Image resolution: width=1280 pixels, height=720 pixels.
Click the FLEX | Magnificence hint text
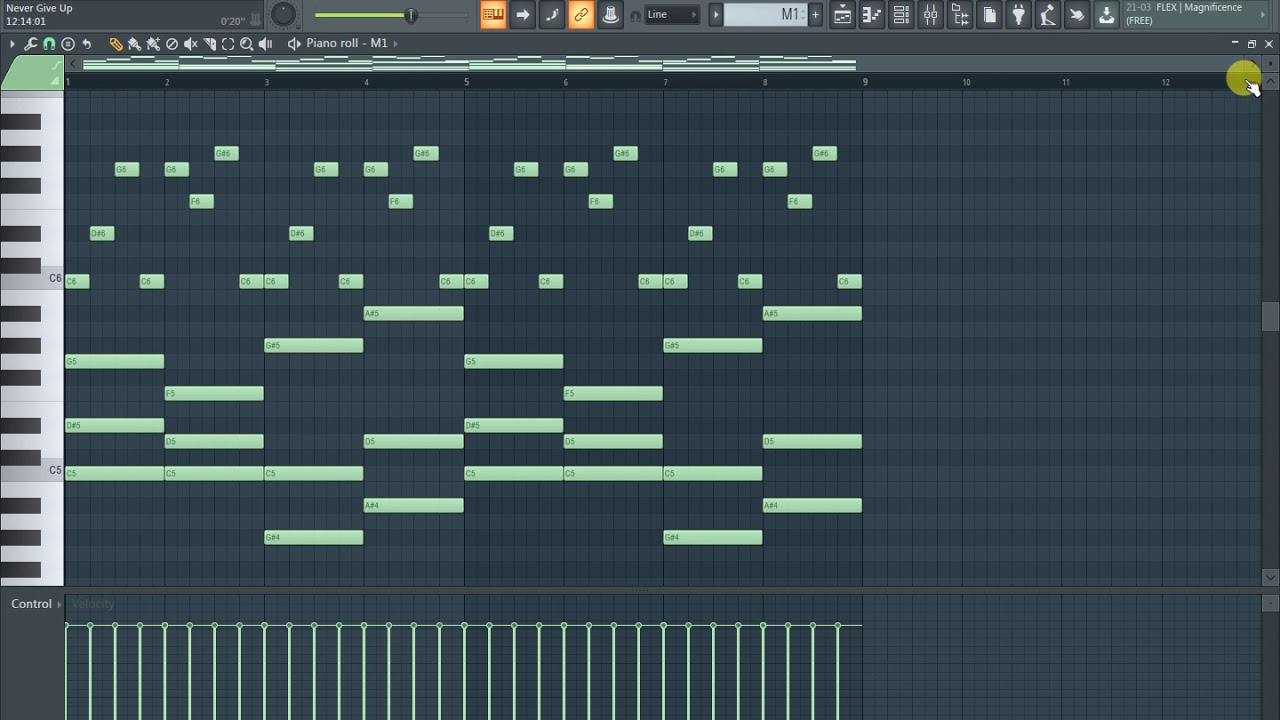tap(1199, 8)
